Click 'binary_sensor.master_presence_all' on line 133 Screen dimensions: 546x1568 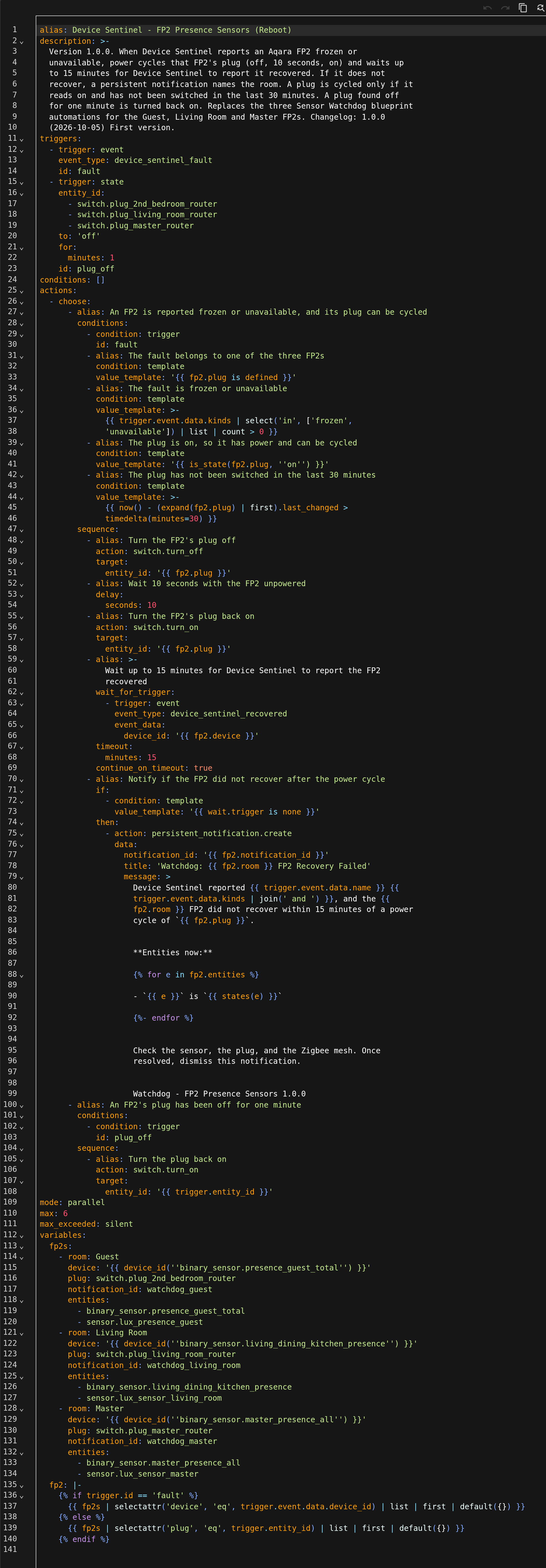tap(163, 1463)
